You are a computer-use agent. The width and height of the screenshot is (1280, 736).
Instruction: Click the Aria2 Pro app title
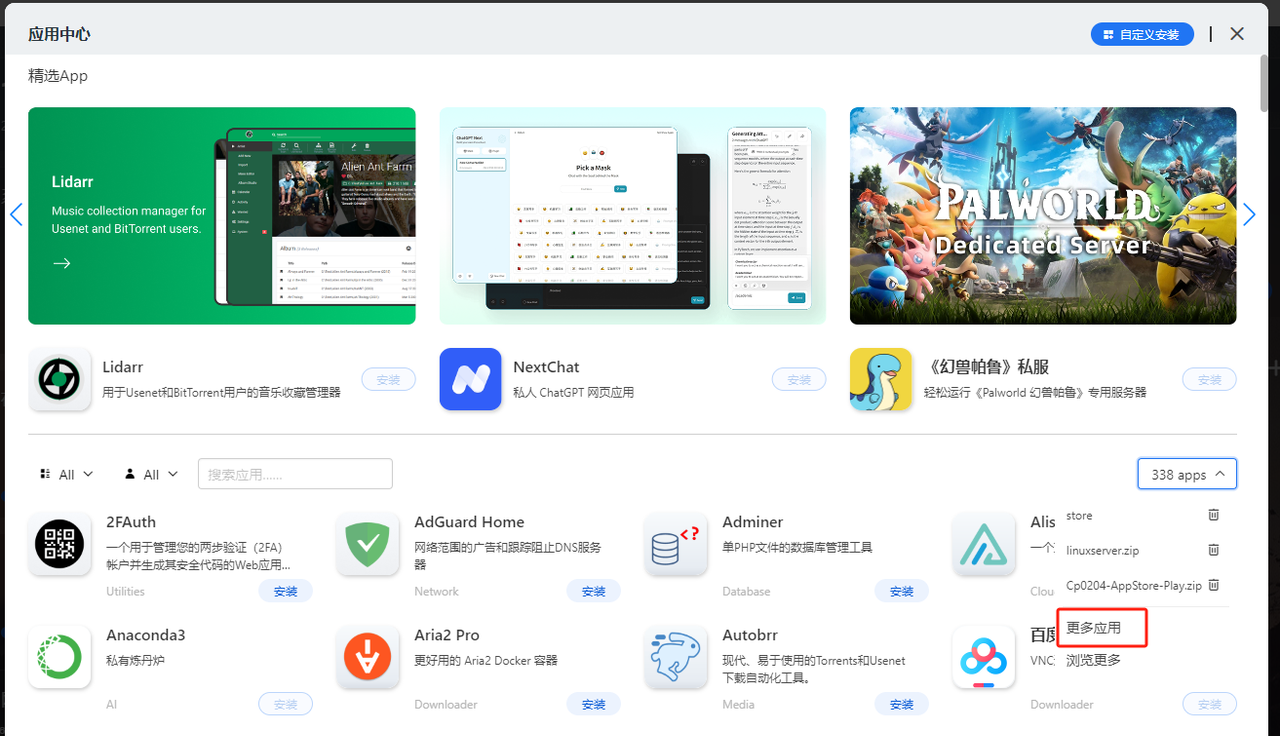point(447,635)
